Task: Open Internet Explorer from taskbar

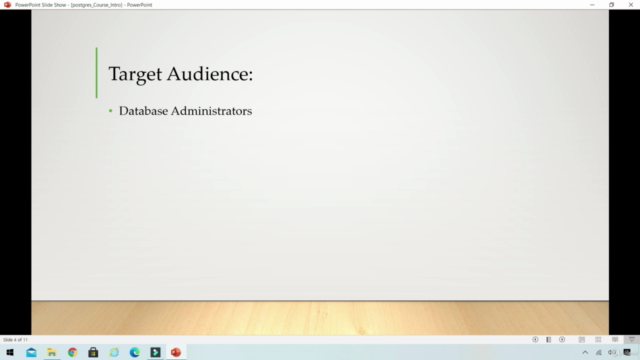Action: pos(114,352)
